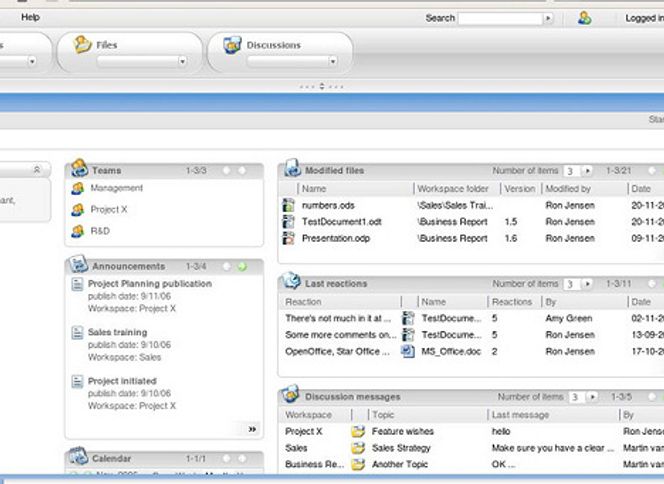Click the Announcements panel header icon
664x484 pixels.
coord(79,264)
